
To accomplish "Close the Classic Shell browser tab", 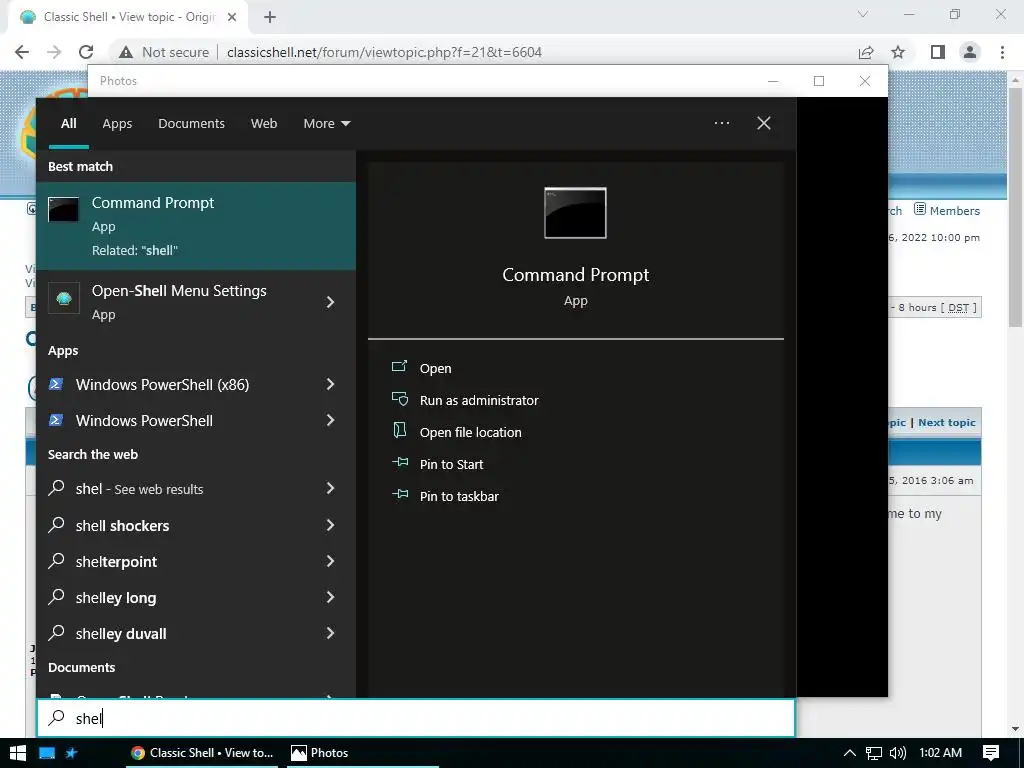I will point(232,17).
